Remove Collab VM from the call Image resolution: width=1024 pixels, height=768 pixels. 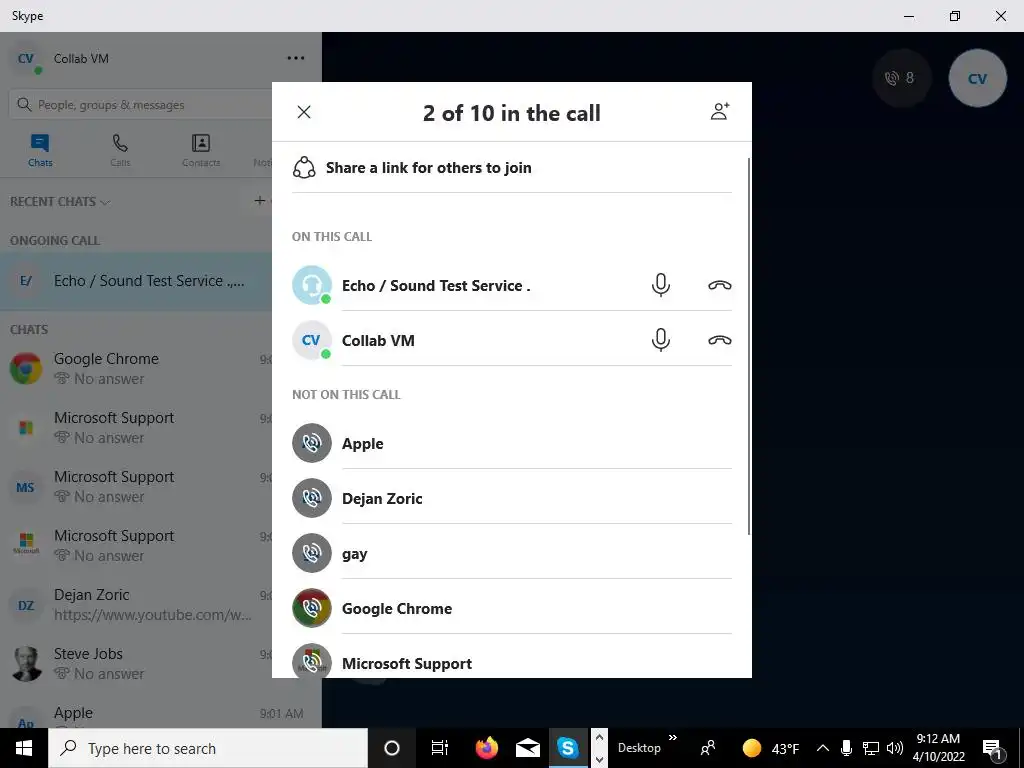[720, 340]
